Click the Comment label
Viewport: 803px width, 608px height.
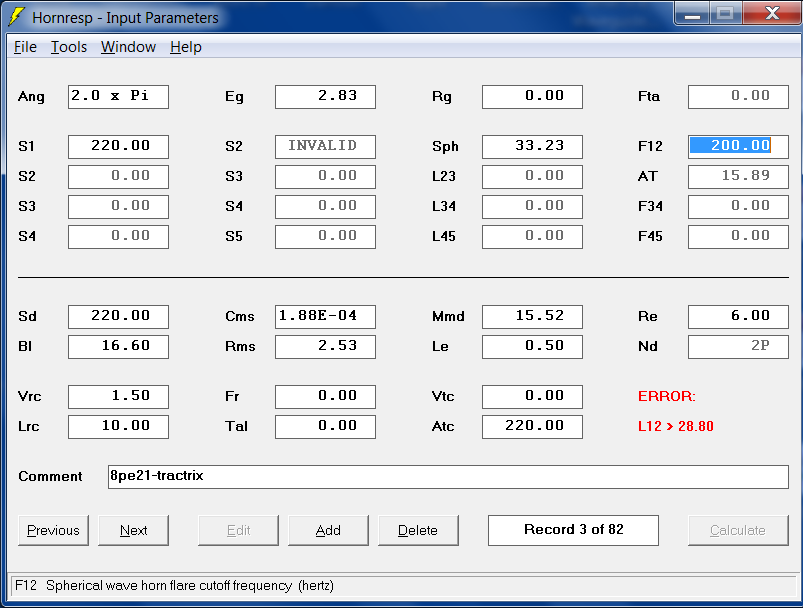pyautogui.click(x=50, y=476)
